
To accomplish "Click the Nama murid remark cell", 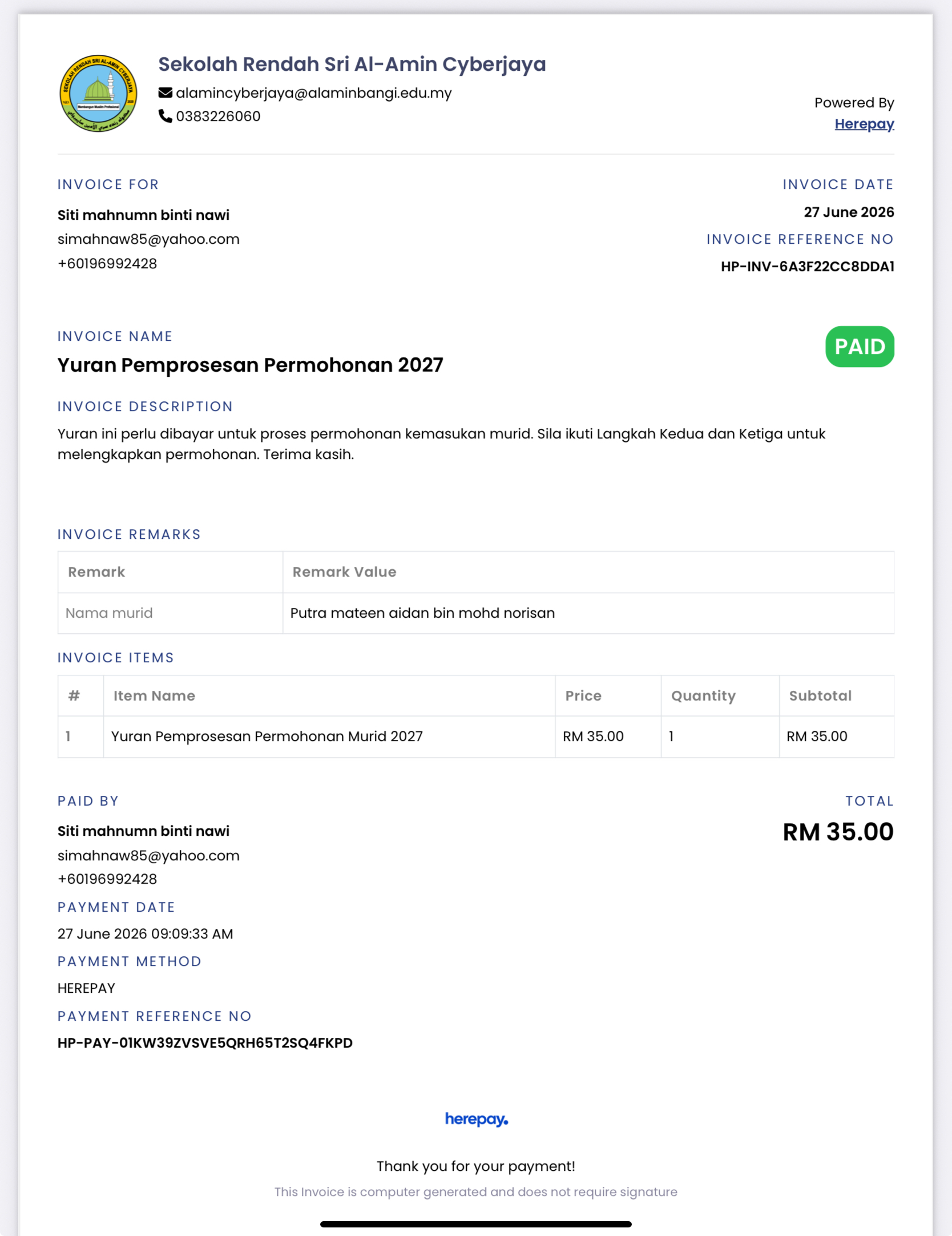I will pyautogui.click(x=170, y=613).
